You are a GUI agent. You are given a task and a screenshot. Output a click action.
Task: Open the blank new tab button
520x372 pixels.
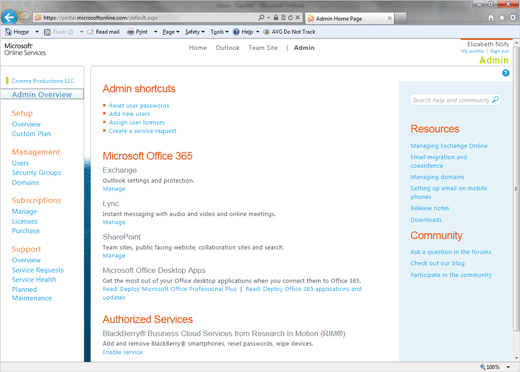click(x=400, y=18)
